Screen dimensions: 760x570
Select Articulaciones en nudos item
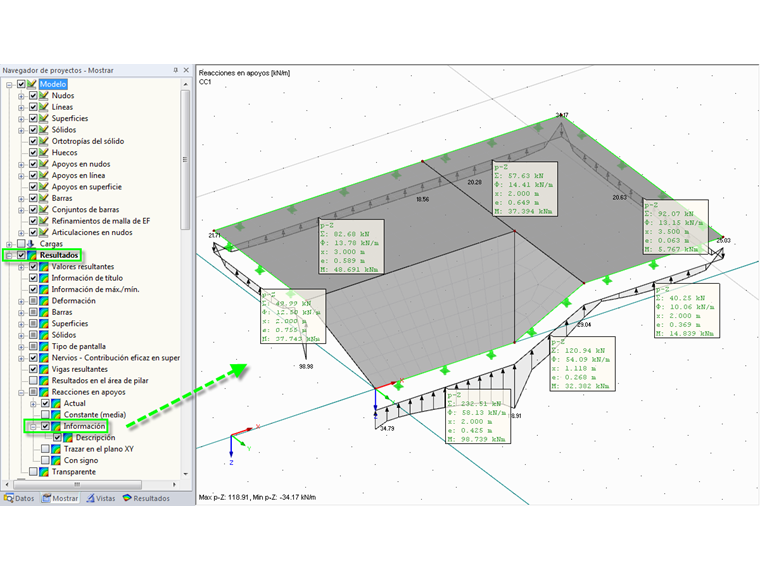[x=92, y=232]
